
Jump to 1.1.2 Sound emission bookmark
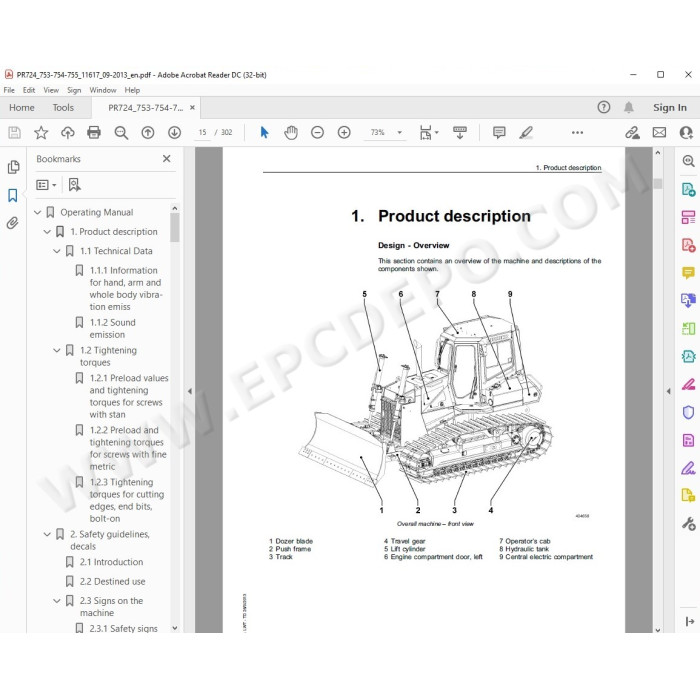pyautogui.click(x=112, y=329)
